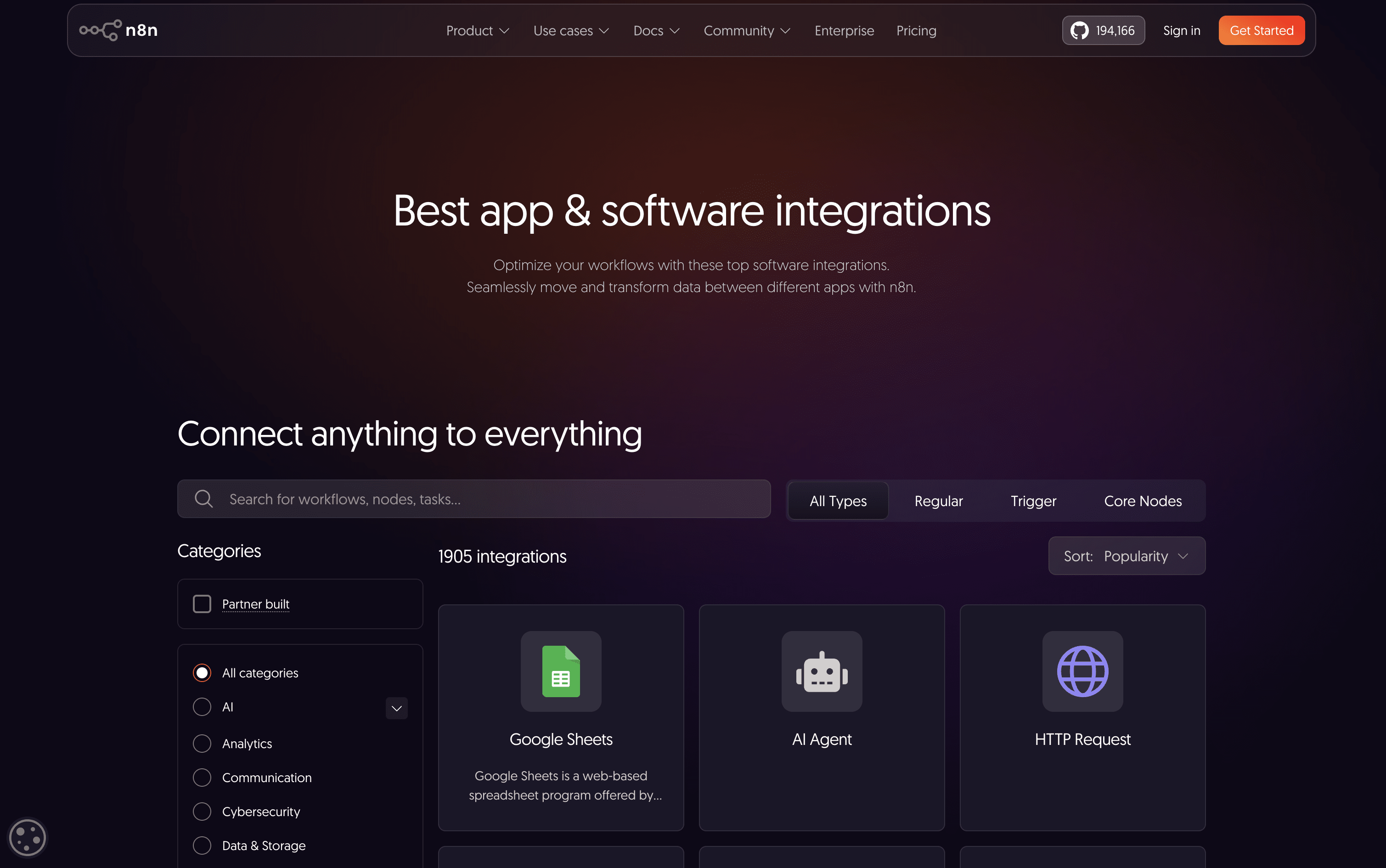Expand the Product menu
Image resolution: width=1386 pixels, height=868 pixels.
(478, 30)
